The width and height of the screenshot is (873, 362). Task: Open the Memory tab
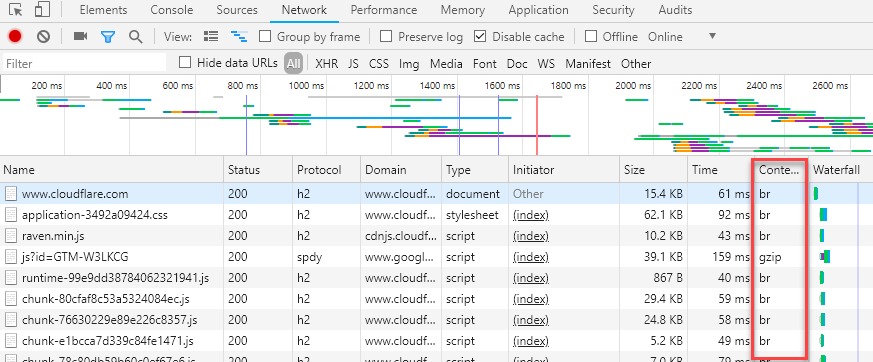coord(463,10)
